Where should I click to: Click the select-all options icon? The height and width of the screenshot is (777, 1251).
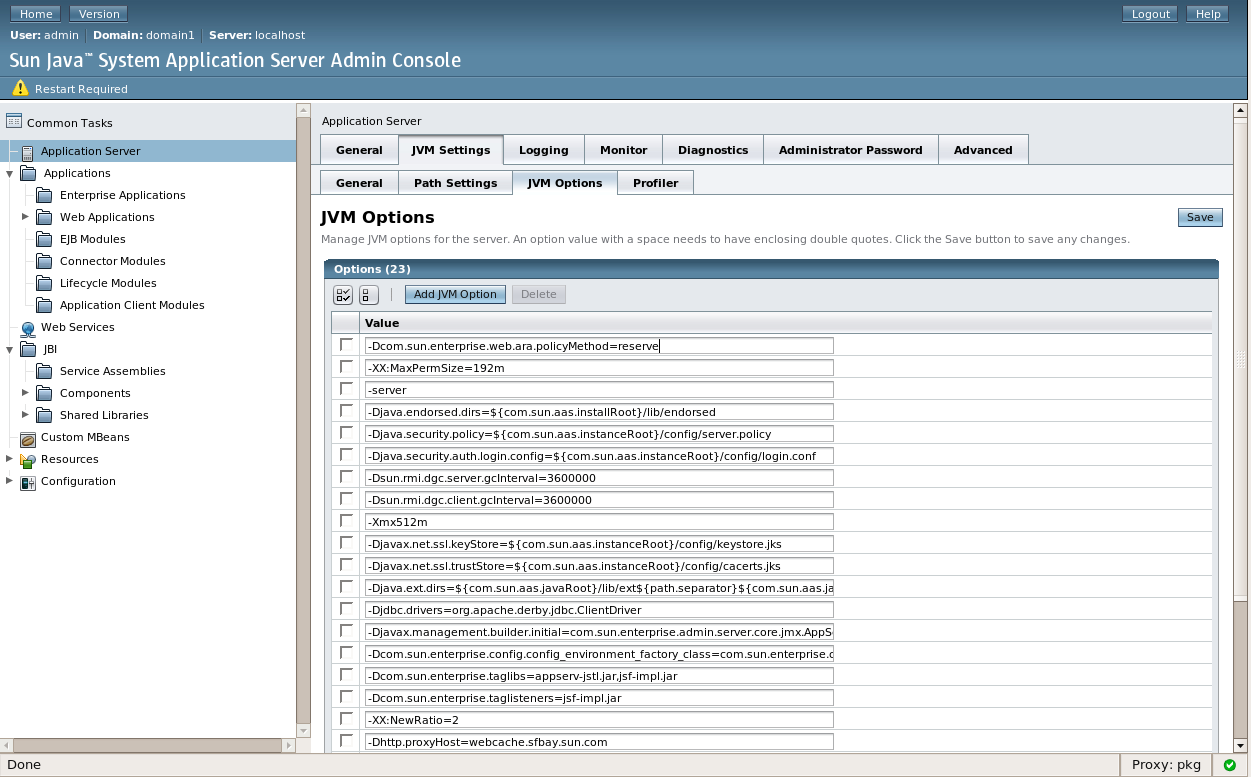tap(343, 294)
